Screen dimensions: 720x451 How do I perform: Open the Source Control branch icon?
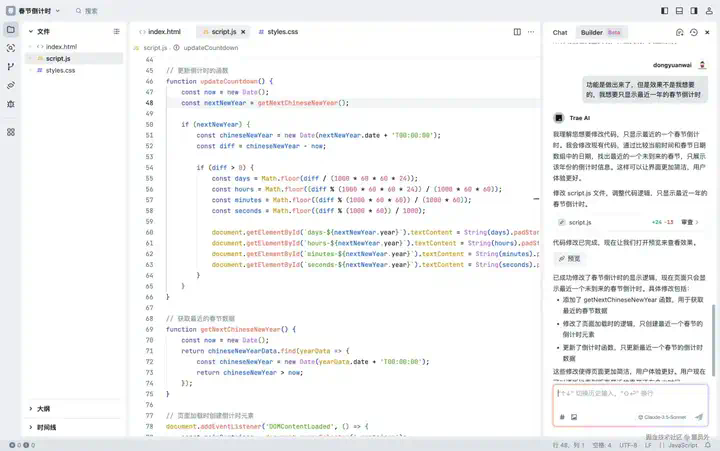pos(11,67)
